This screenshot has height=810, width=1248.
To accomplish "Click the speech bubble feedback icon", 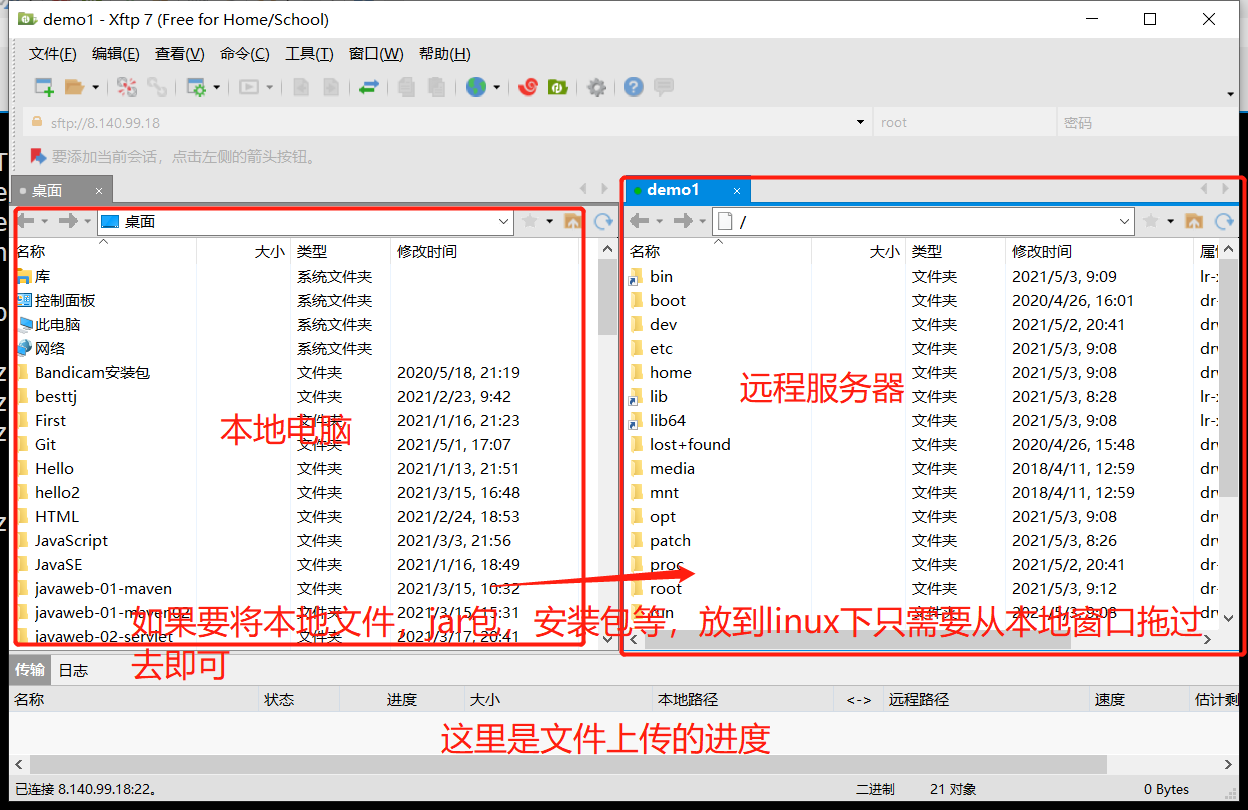I will pyautogui.click(x=663, y=87).
